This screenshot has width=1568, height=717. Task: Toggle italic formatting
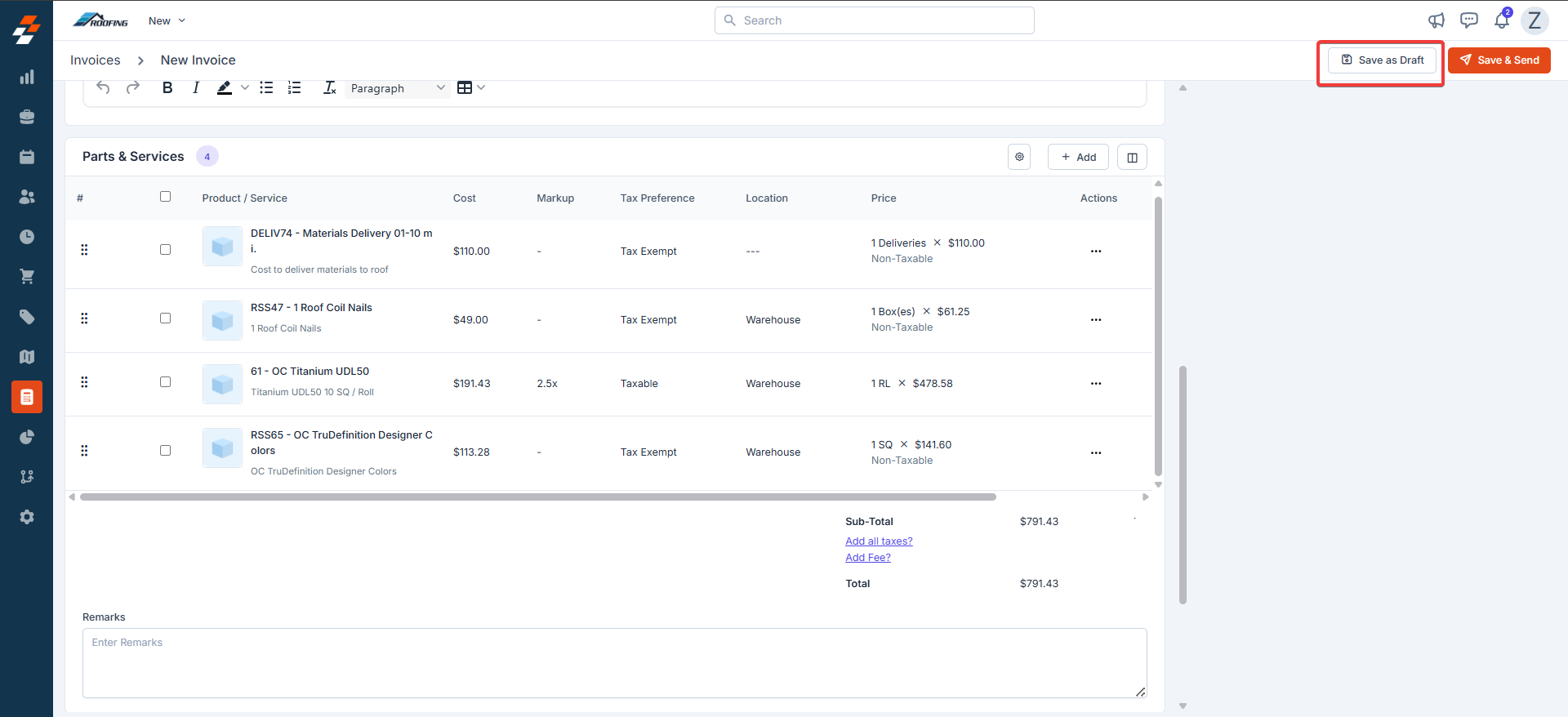196,87
